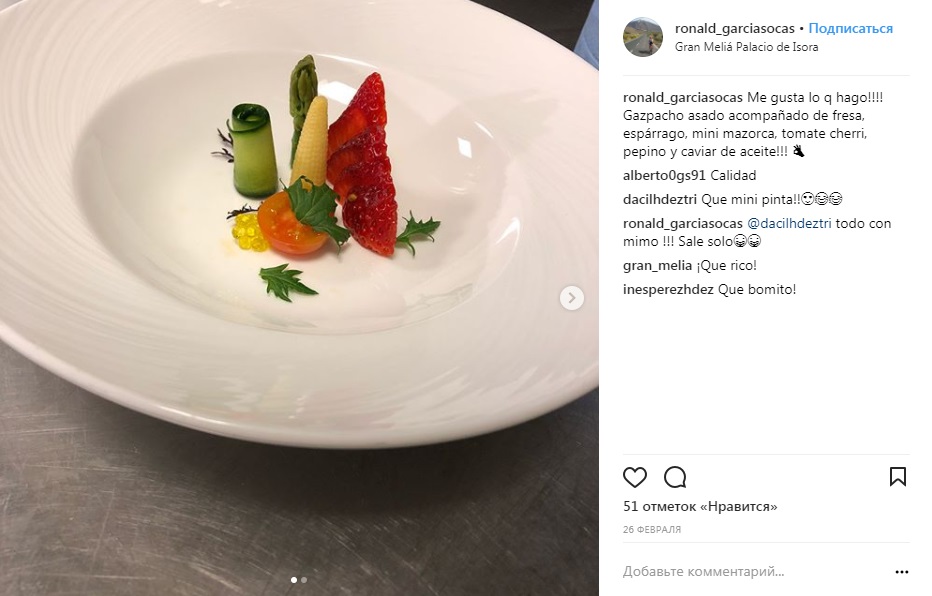Open ronald_garciasocas username in the header
The image size is (932, 596).
click(735, 29)
